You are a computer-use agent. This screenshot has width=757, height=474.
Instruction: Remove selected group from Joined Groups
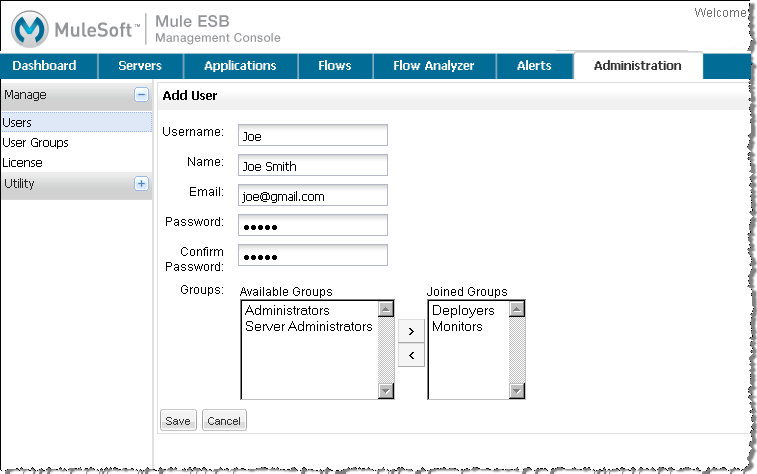[410, 354]
